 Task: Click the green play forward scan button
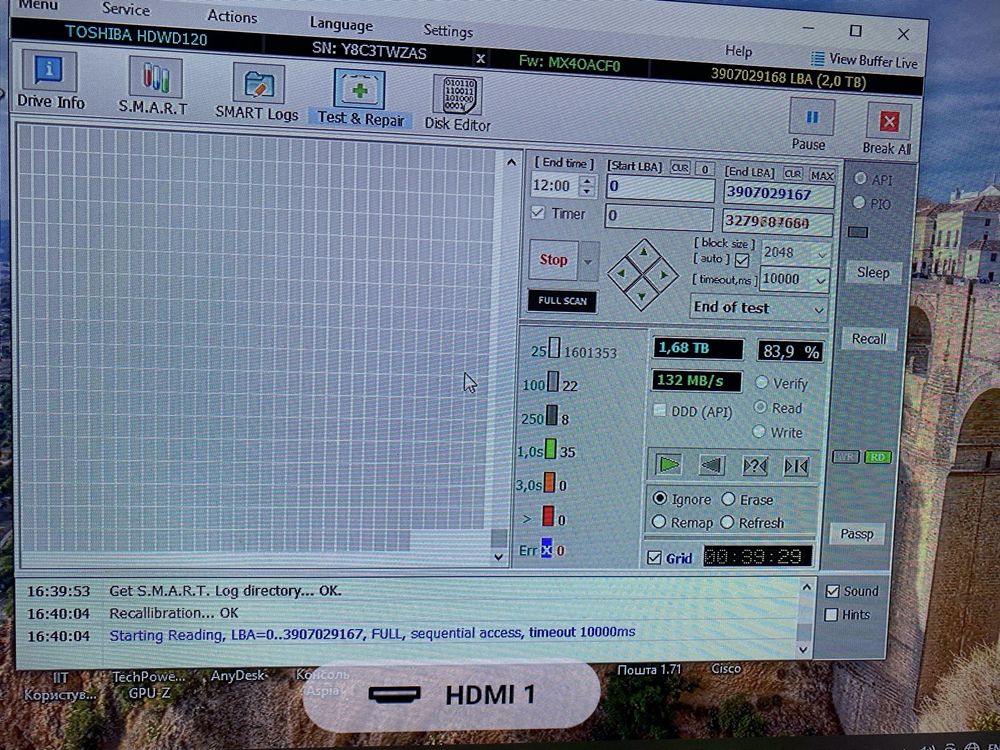[668, 465]
